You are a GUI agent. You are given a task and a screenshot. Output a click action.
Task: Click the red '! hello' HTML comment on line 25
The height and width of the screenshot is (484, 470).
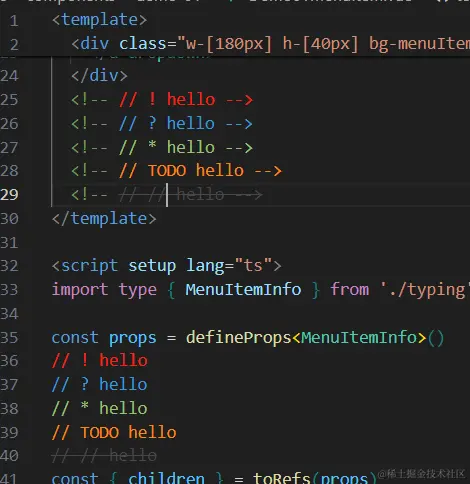pyautogui.click(x=162, y=100)
